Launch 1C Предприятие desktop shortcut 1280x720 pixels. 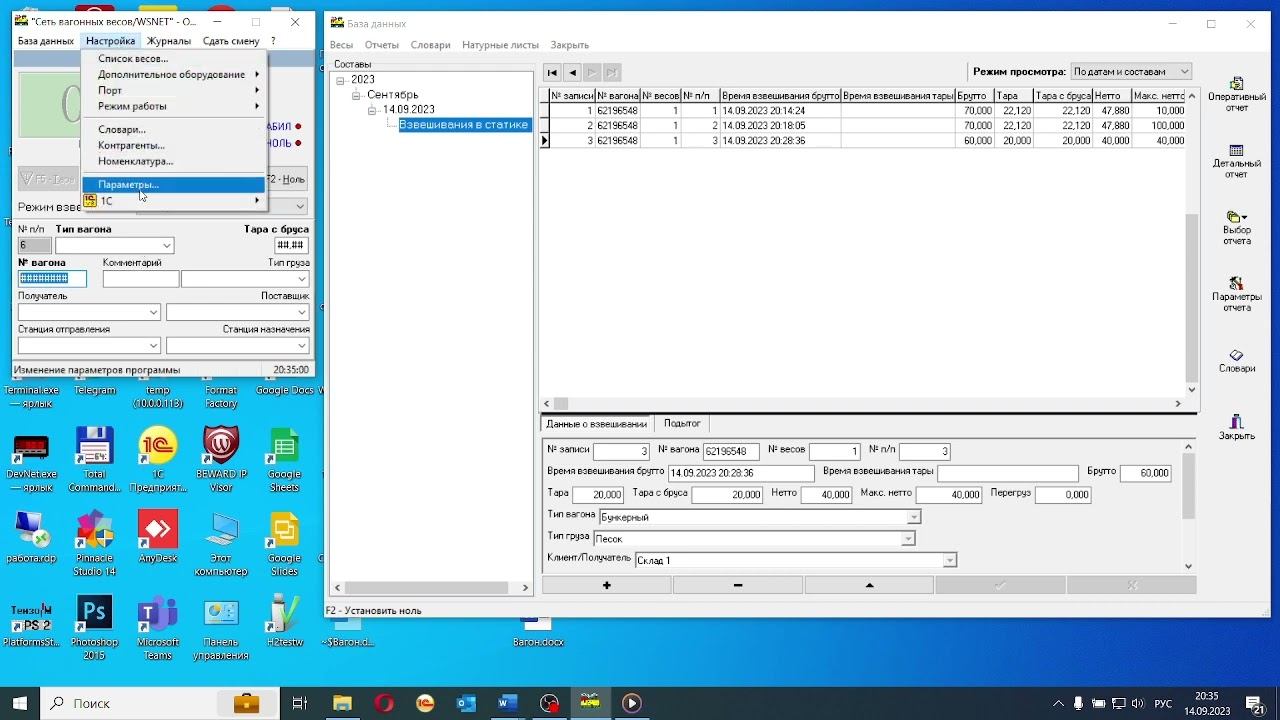(x=158, y=460)
